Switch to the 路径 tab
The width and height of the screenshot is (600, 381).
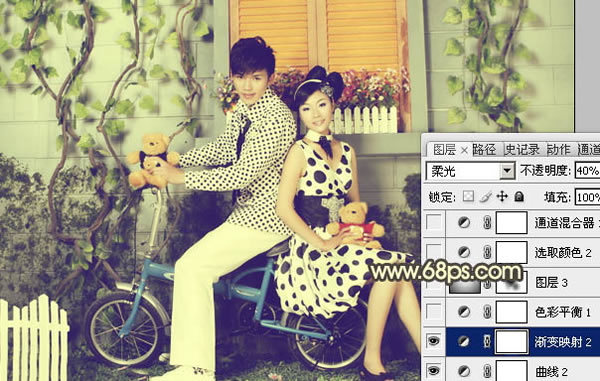coord(484,150)
